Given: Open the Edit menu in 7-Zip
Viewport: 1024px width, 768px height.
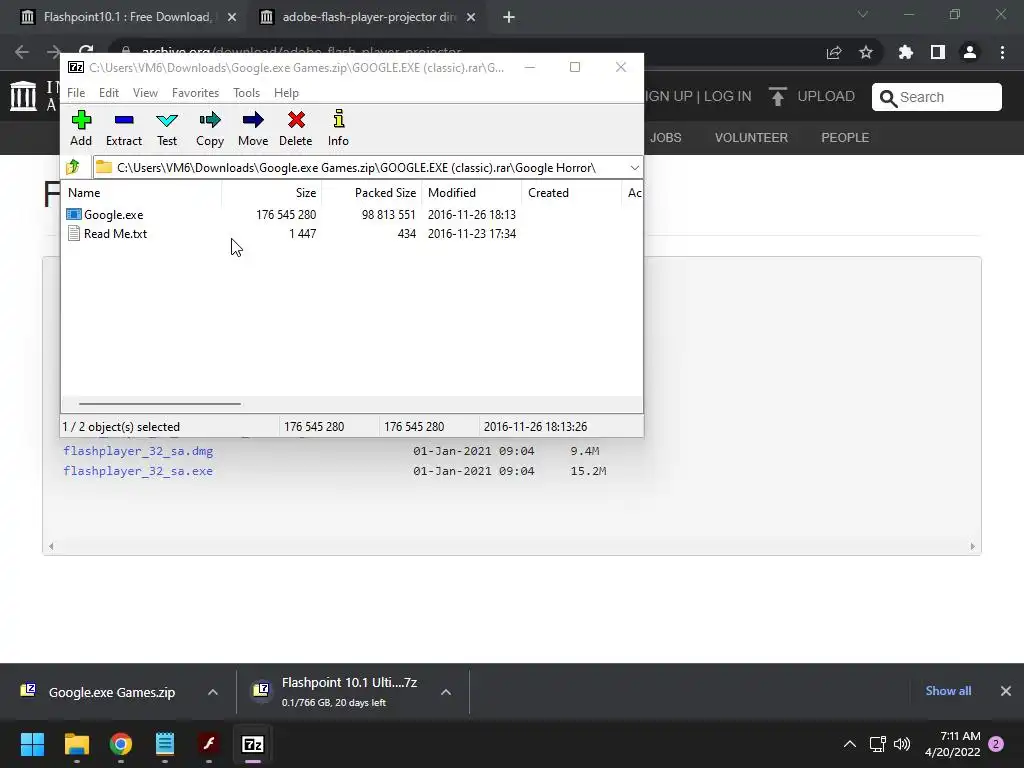Looking at the screenshot, I should click(x=109, y=93).
